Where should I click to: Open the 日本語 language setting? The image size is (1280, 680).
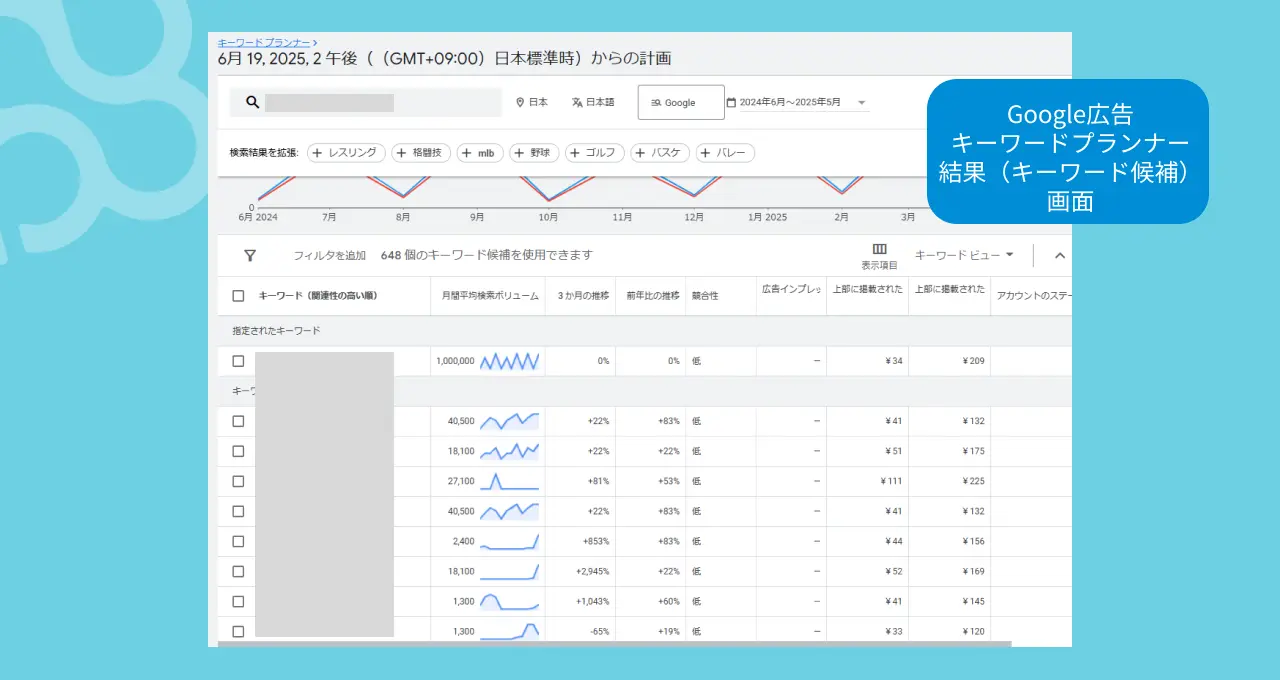593,102
